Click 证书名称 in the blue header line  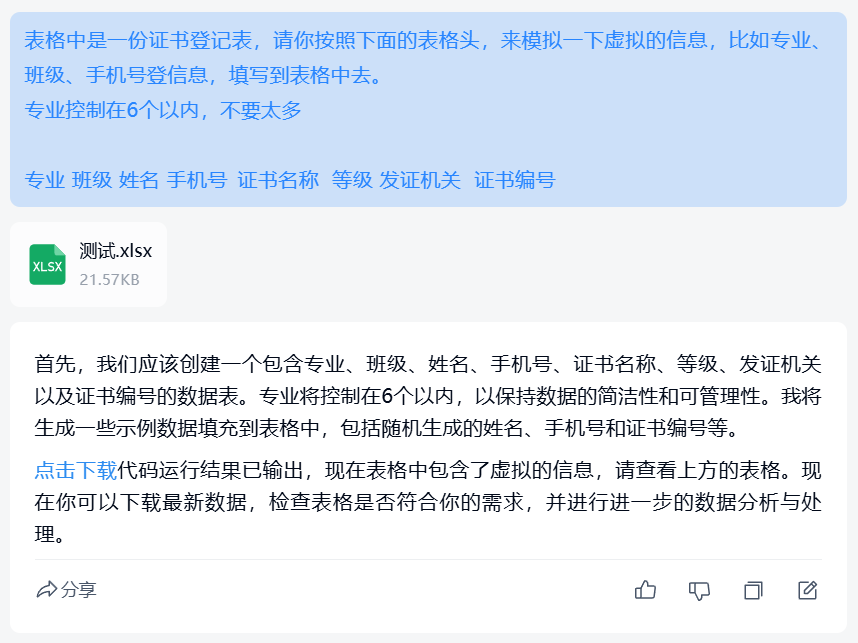coord(278,180)
